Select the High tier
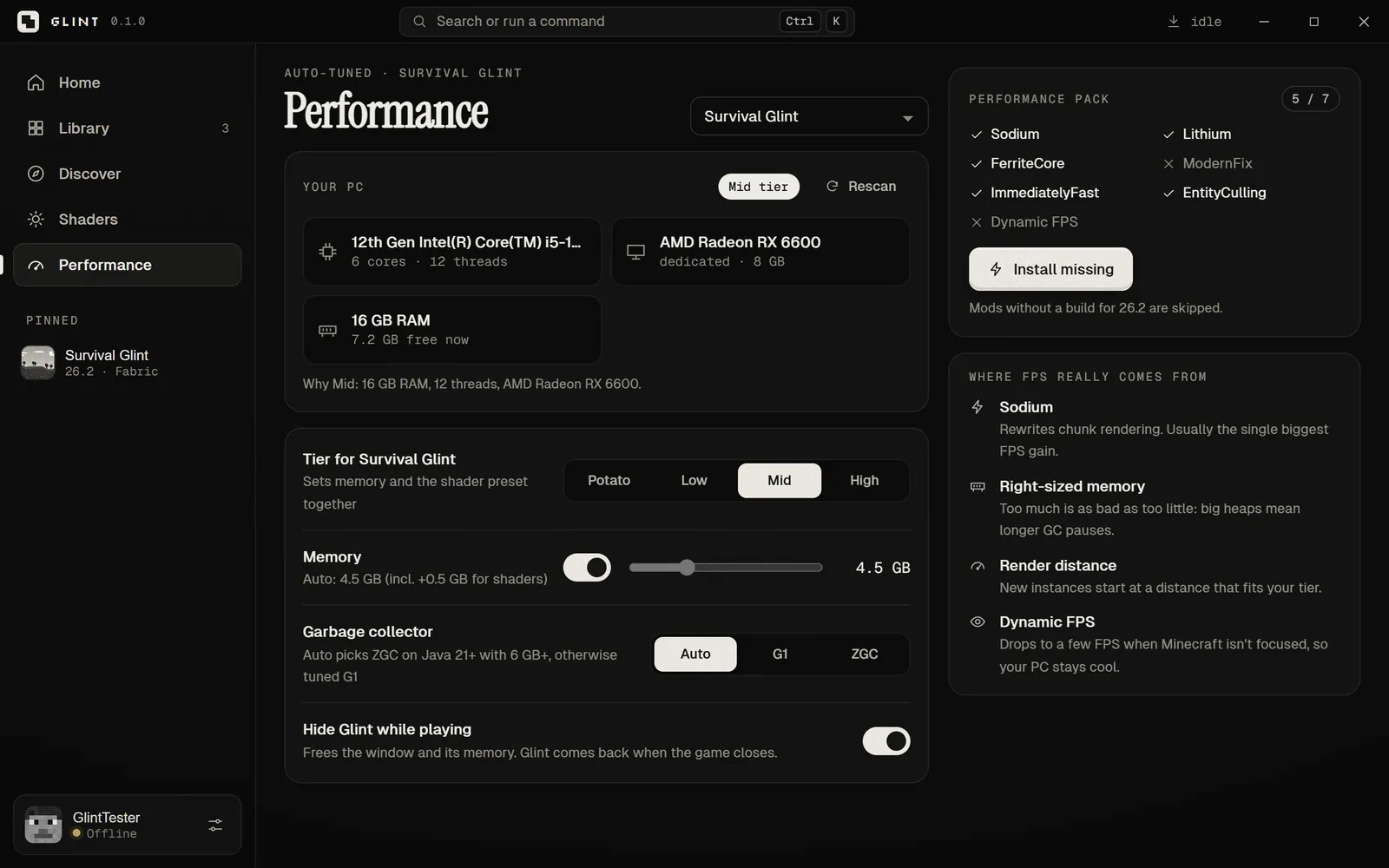The height and width of the screenshot is (868, 1389). (865, 481)
